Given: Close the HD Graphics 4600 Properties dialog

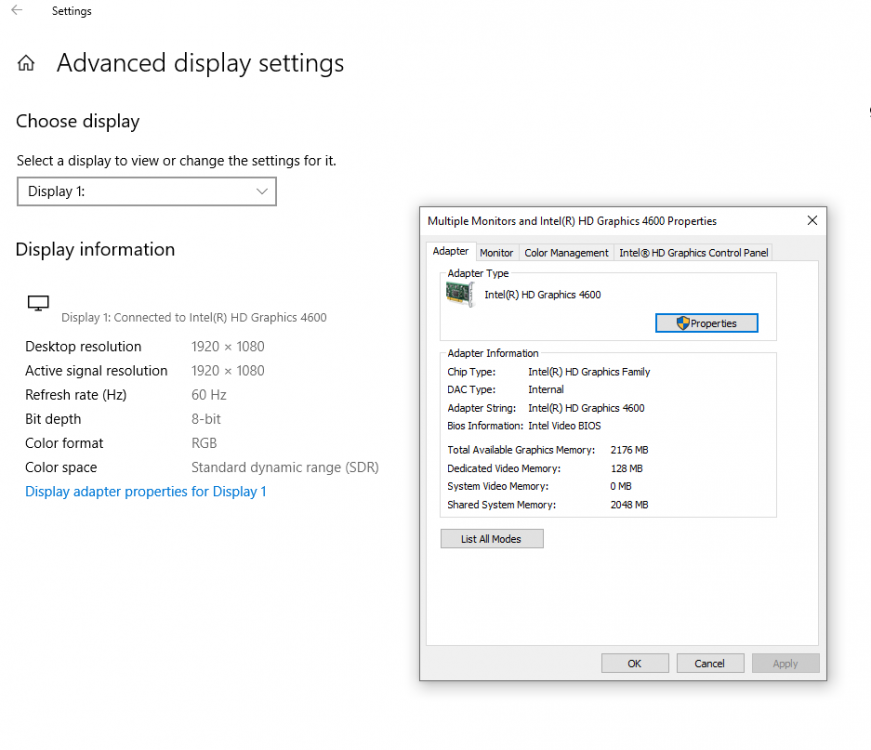Looking at the screenshot, I should (812, 221).
